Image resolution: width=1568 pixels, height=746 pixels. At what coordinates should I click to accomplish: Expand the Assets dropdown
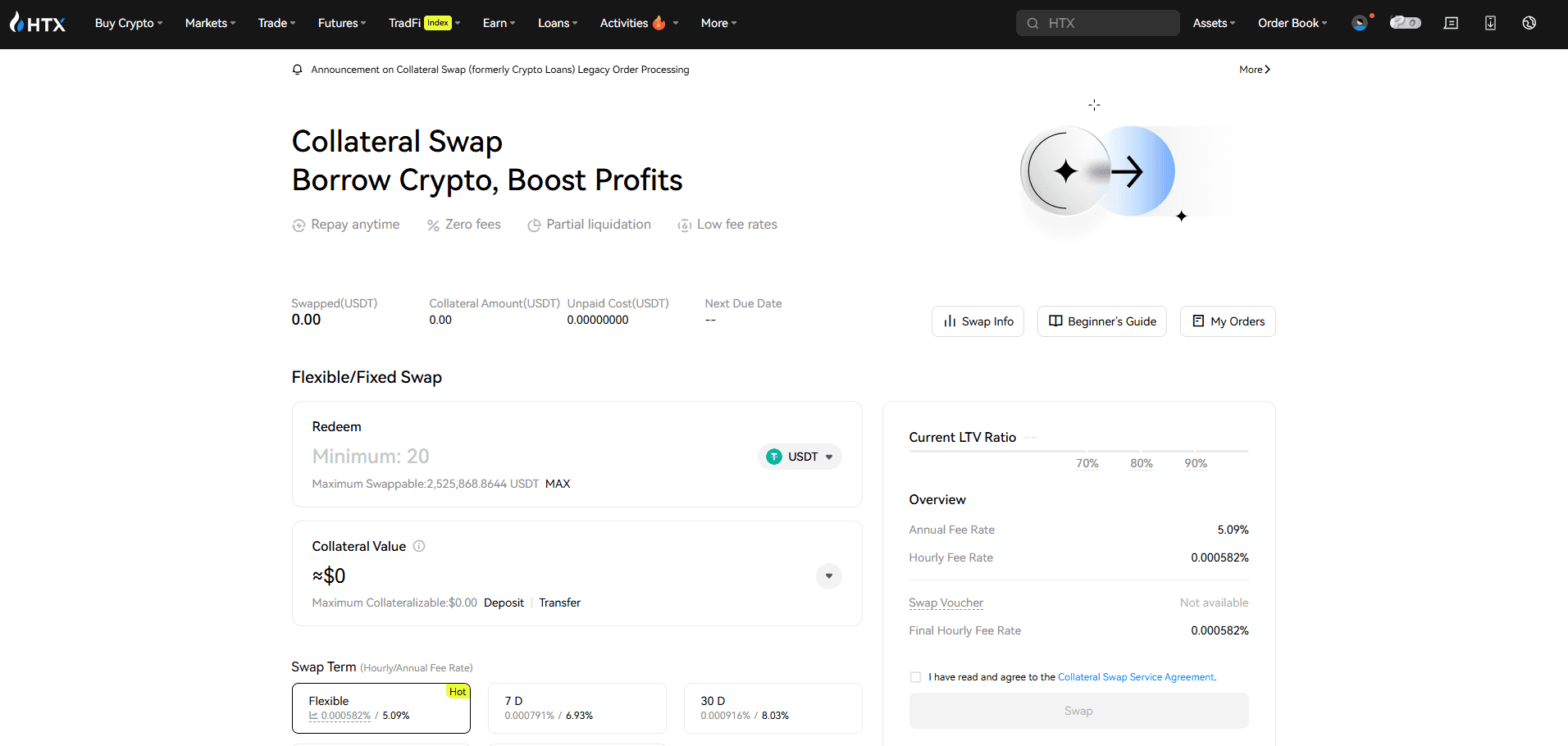[x=1215, y=23]
